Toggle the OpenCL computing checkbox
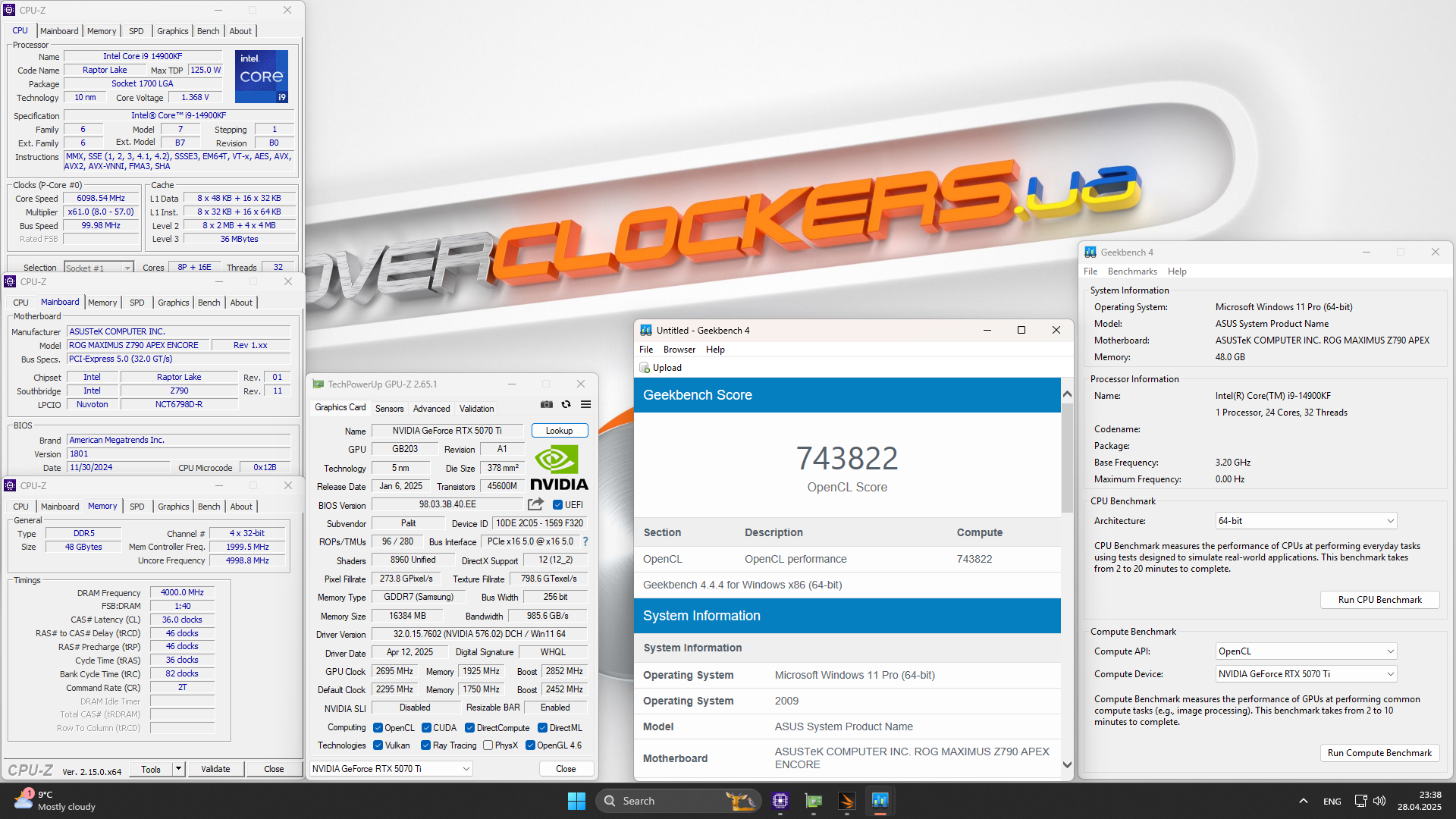 click(x=378, y=728)
